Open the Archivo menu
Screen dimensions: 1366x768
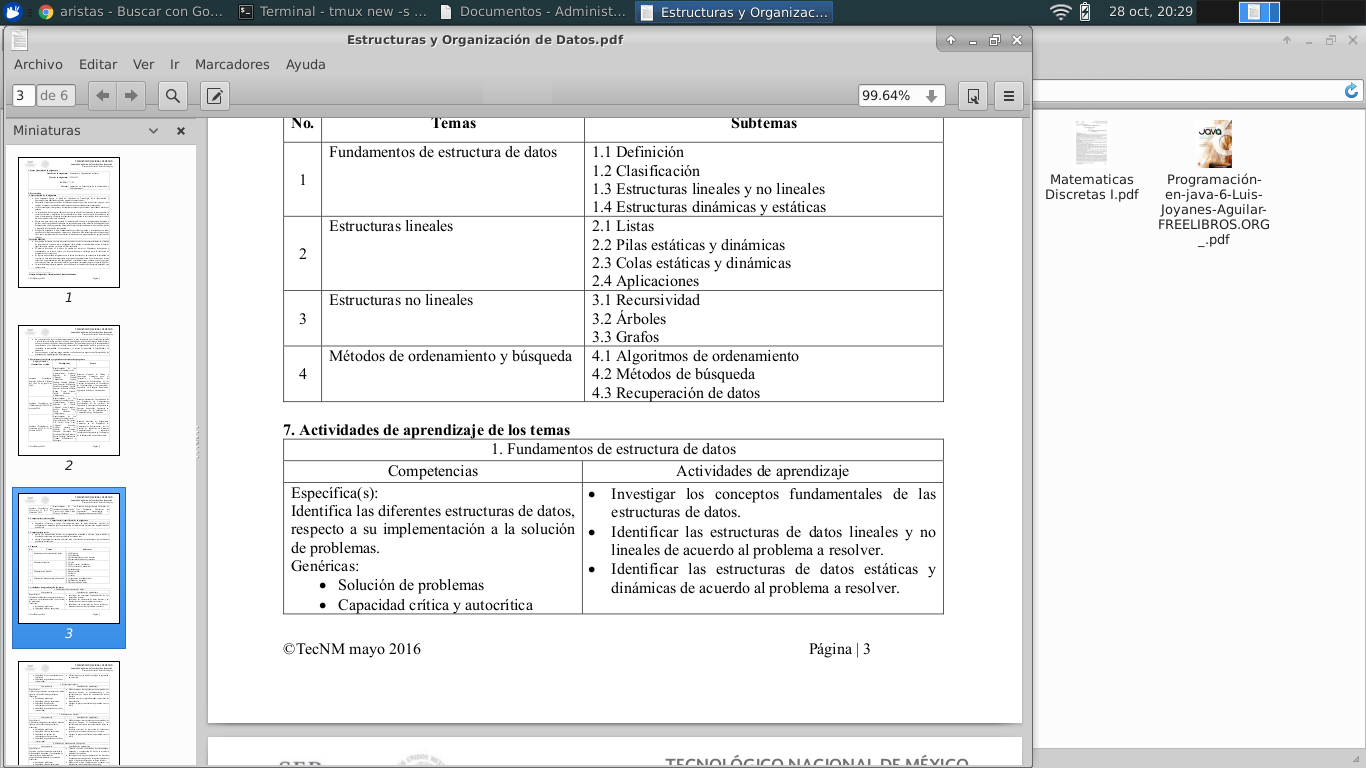pos(38,64)
